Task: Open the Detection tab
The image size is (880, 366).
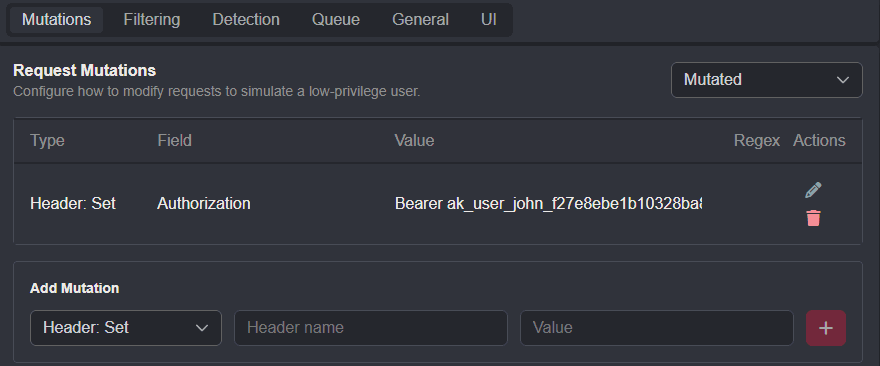Action: pos(246,20)
